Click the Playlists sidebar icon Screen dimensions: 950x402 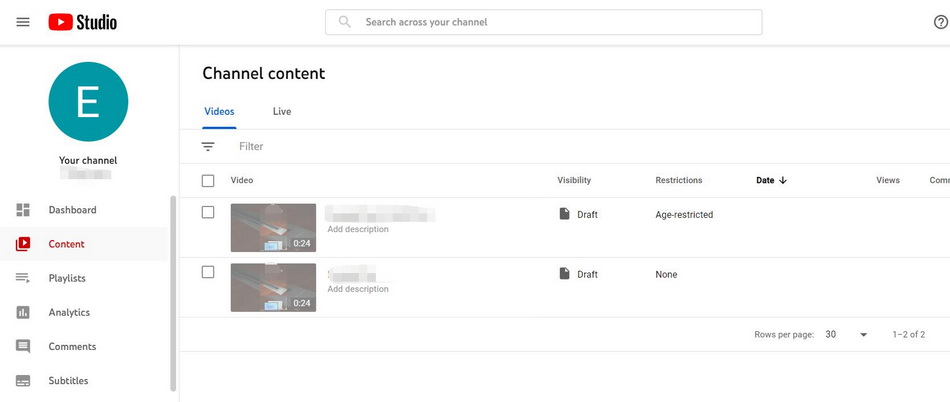(23, 278)
